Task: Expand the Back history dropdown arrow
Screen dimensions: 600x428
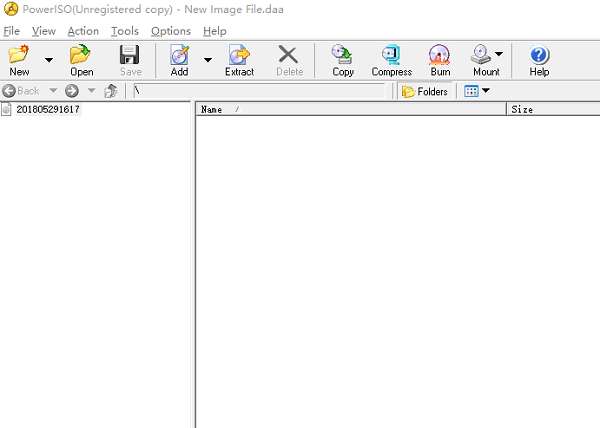Action: tap(53, 91)
